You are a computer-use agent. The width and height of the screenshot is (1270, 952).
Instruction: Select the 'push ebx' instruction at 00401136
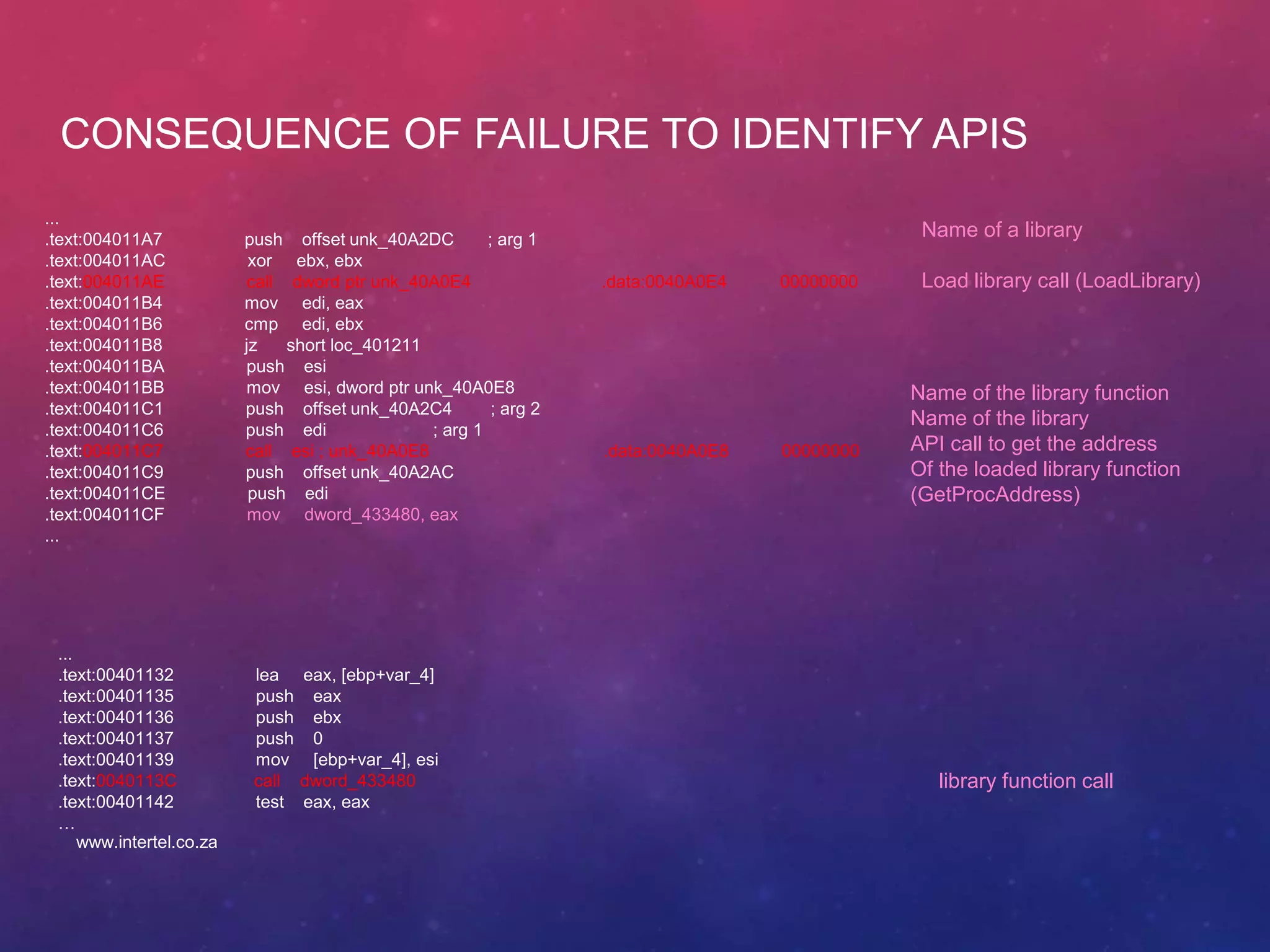[x=298, y=717]
